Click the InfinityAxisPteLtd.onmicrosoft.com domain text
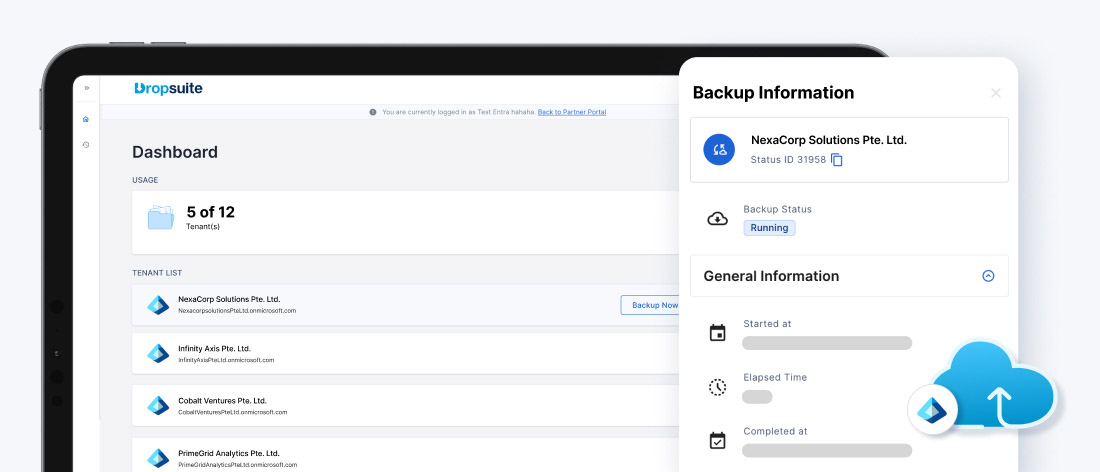The image size is (1100, 472). tap(226, 360)
